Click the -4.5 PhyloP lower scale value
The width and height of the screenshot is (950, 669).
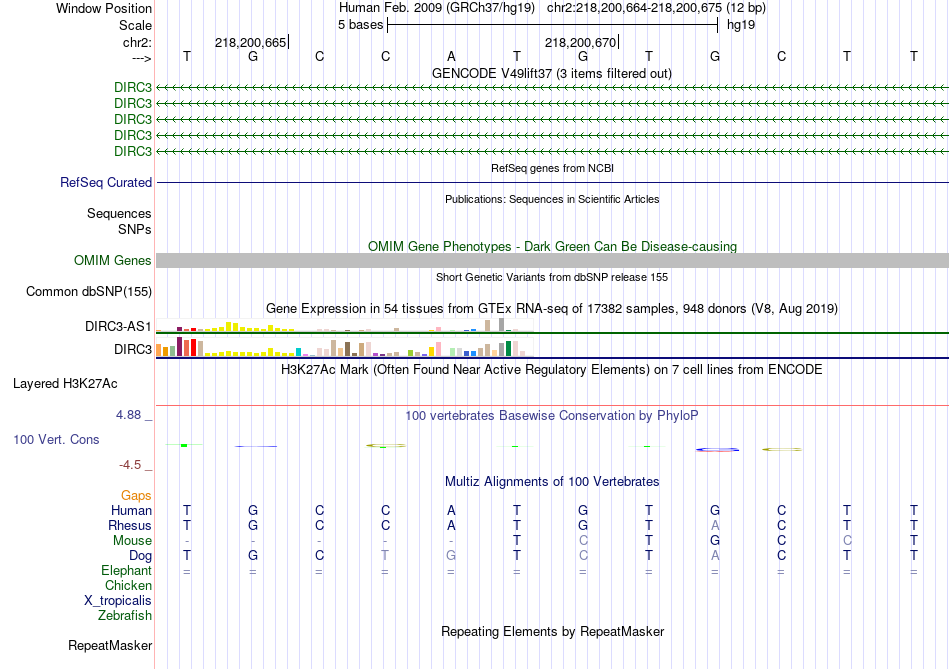(x=130, y=465)
